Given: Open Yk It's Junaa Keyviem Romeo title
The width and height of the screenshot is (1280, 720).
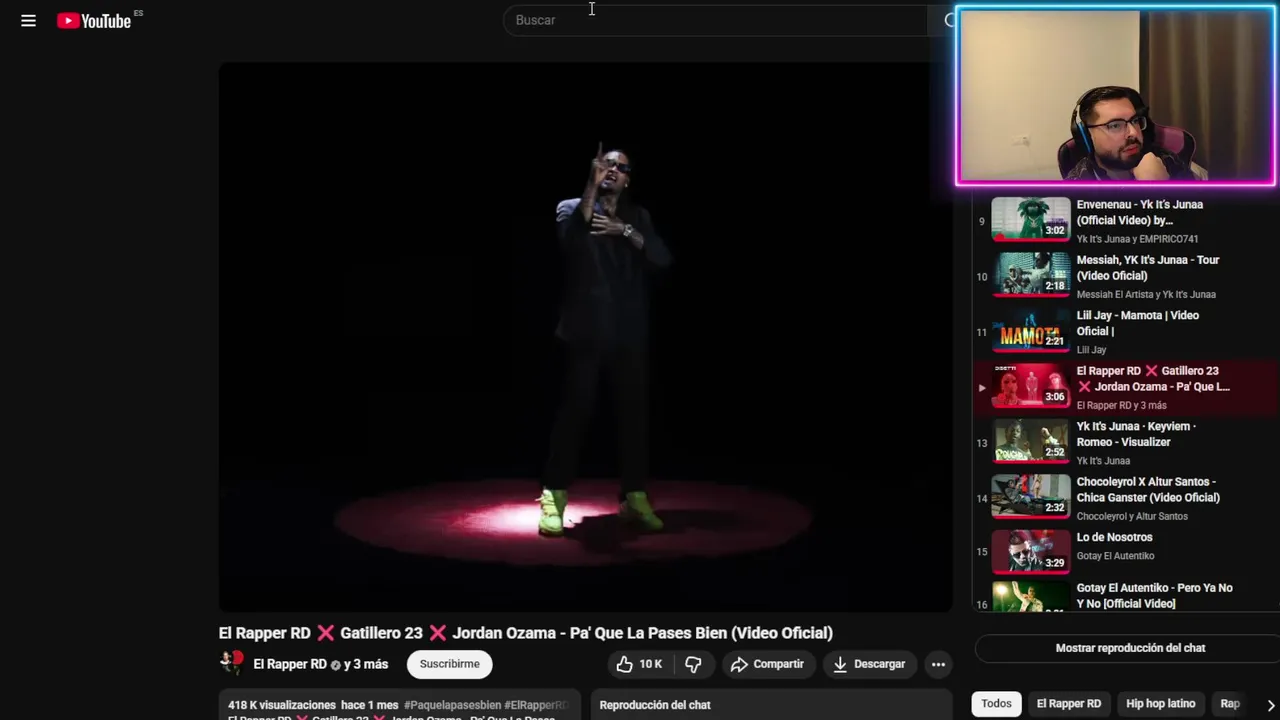Looking at the screenshot, I should click(x=1136, y=434).
